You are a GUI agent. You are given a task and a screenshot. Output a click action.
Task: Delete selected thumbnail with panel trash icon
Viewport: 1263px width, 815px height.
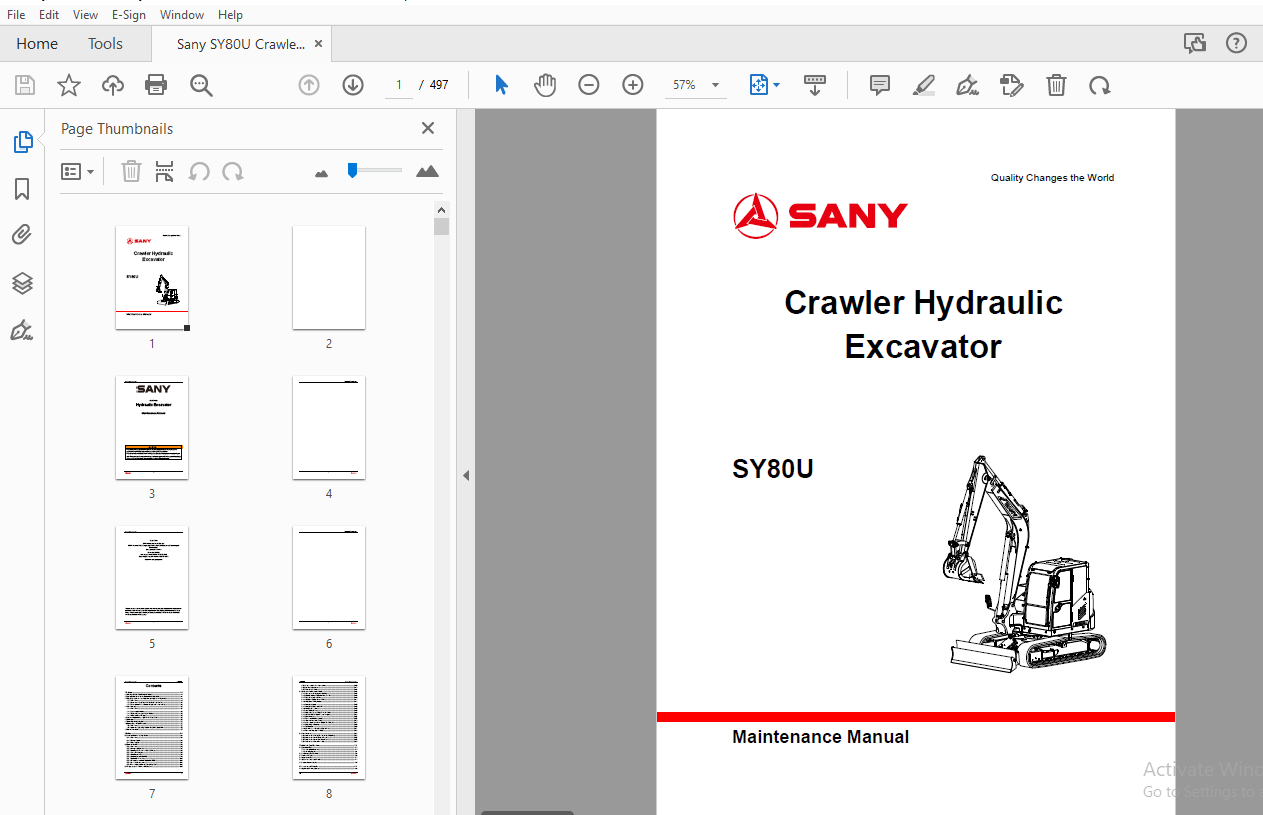pos(131,172)
